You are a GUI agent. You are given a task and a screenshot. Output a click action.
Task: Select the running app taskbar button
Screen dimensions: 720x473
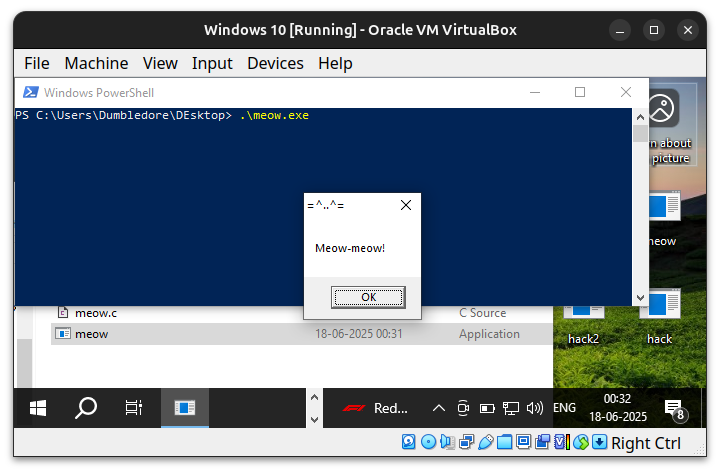185,408
